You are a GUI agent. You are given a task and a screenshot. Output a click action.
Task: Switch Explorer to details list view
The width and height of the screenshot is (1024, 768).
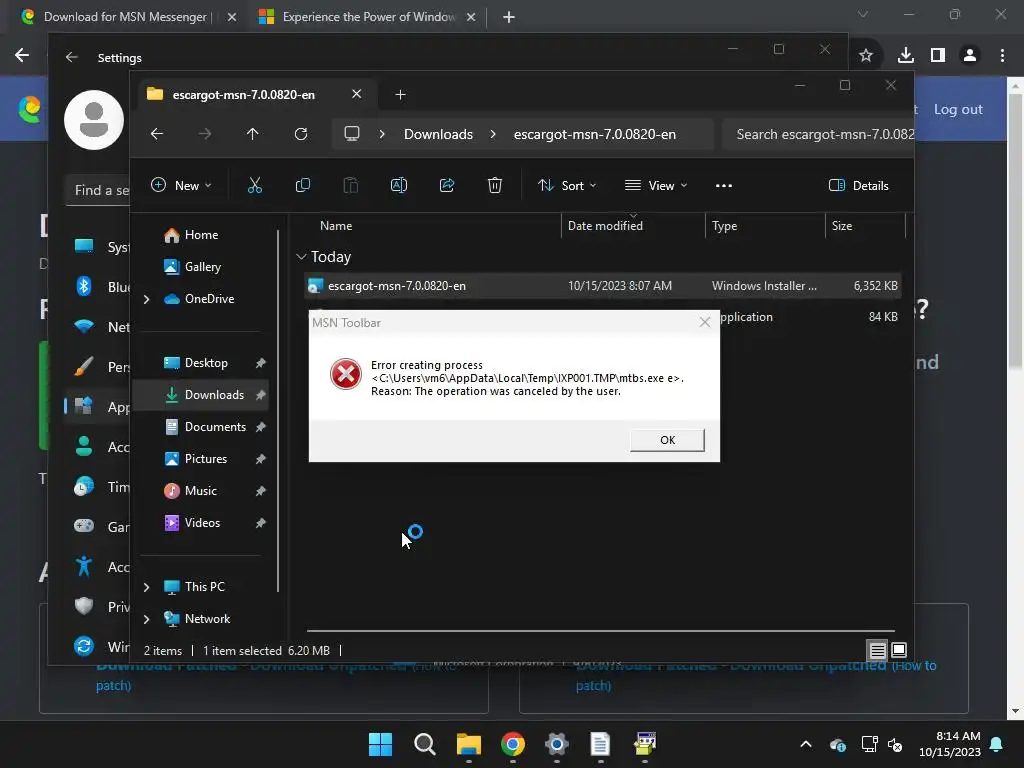pos(877,650)
